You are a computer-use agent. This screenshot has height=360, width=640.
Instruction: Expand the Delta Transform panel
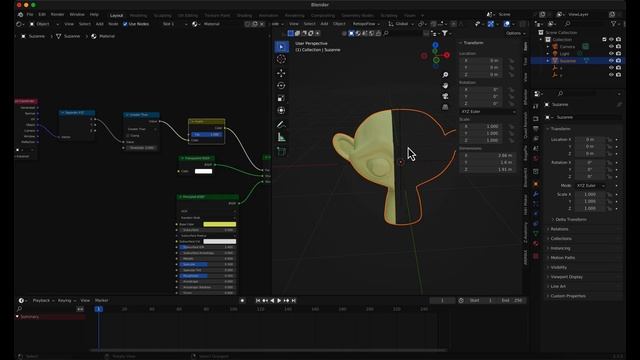[571, 220]
